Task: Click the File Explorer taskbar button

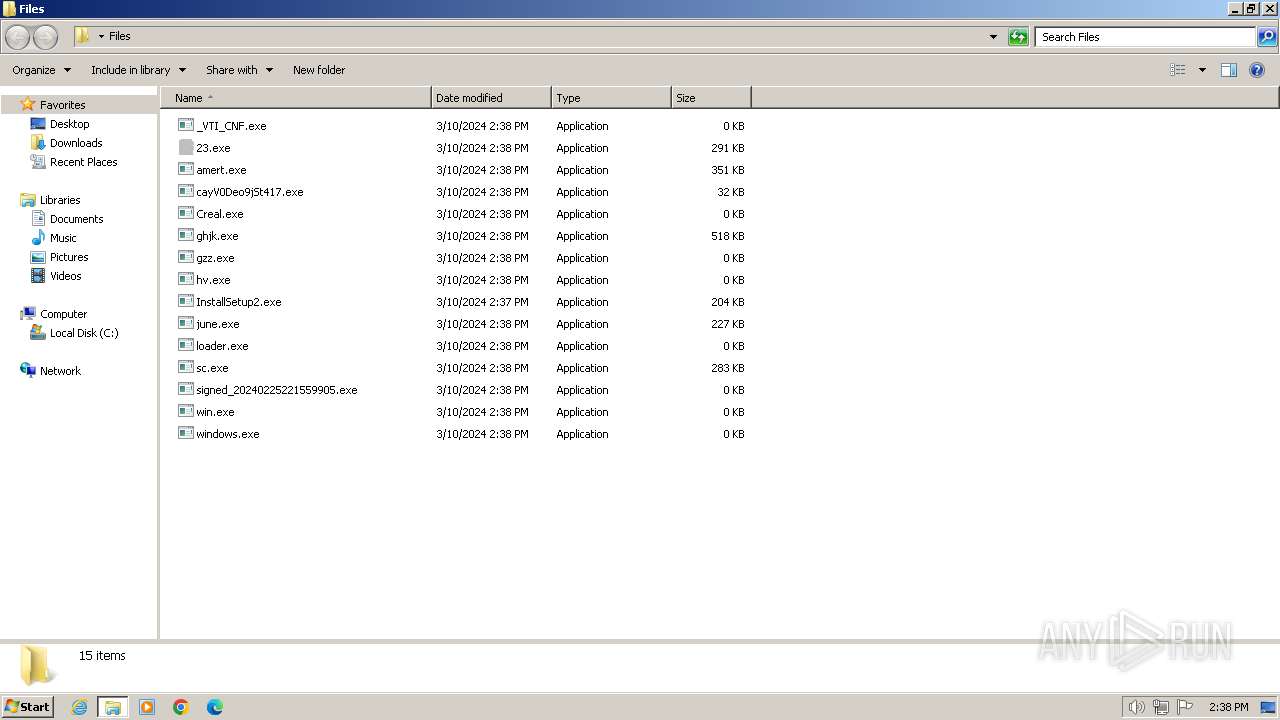Action: coord(113,707)
